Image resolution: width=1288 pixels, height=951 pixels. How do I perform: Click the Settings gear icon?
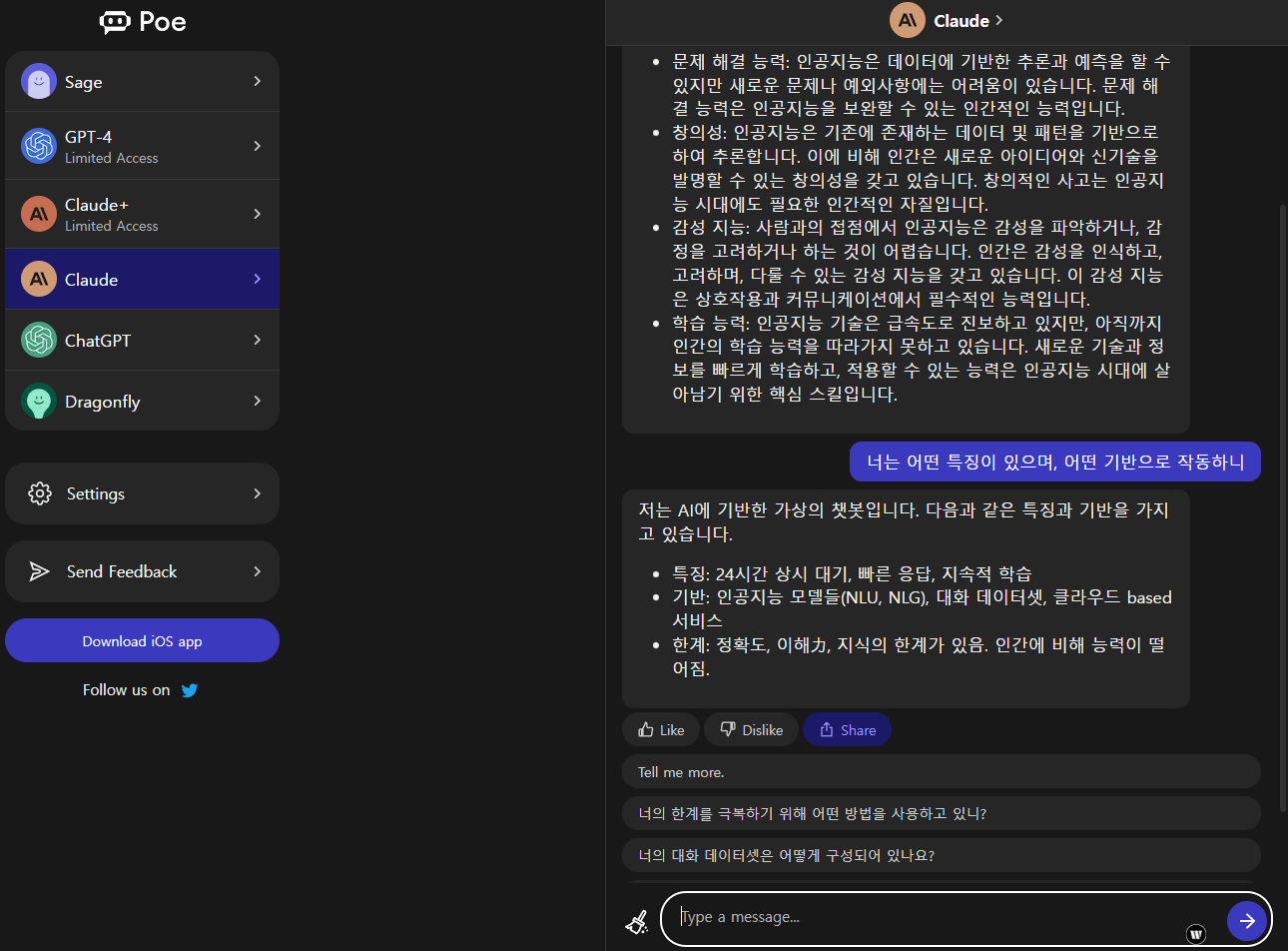pos(40,493)
